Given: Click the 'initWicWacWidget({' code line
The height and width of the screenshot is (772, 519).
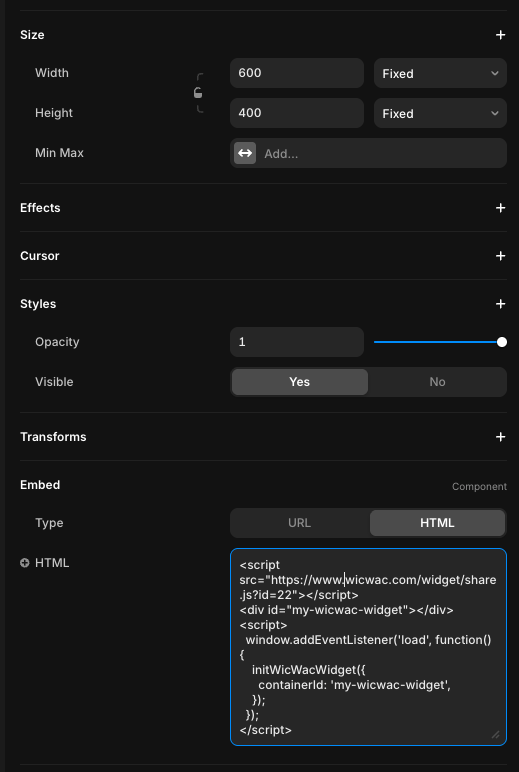Looking at the screenshot, I should [x=309, y=670].
